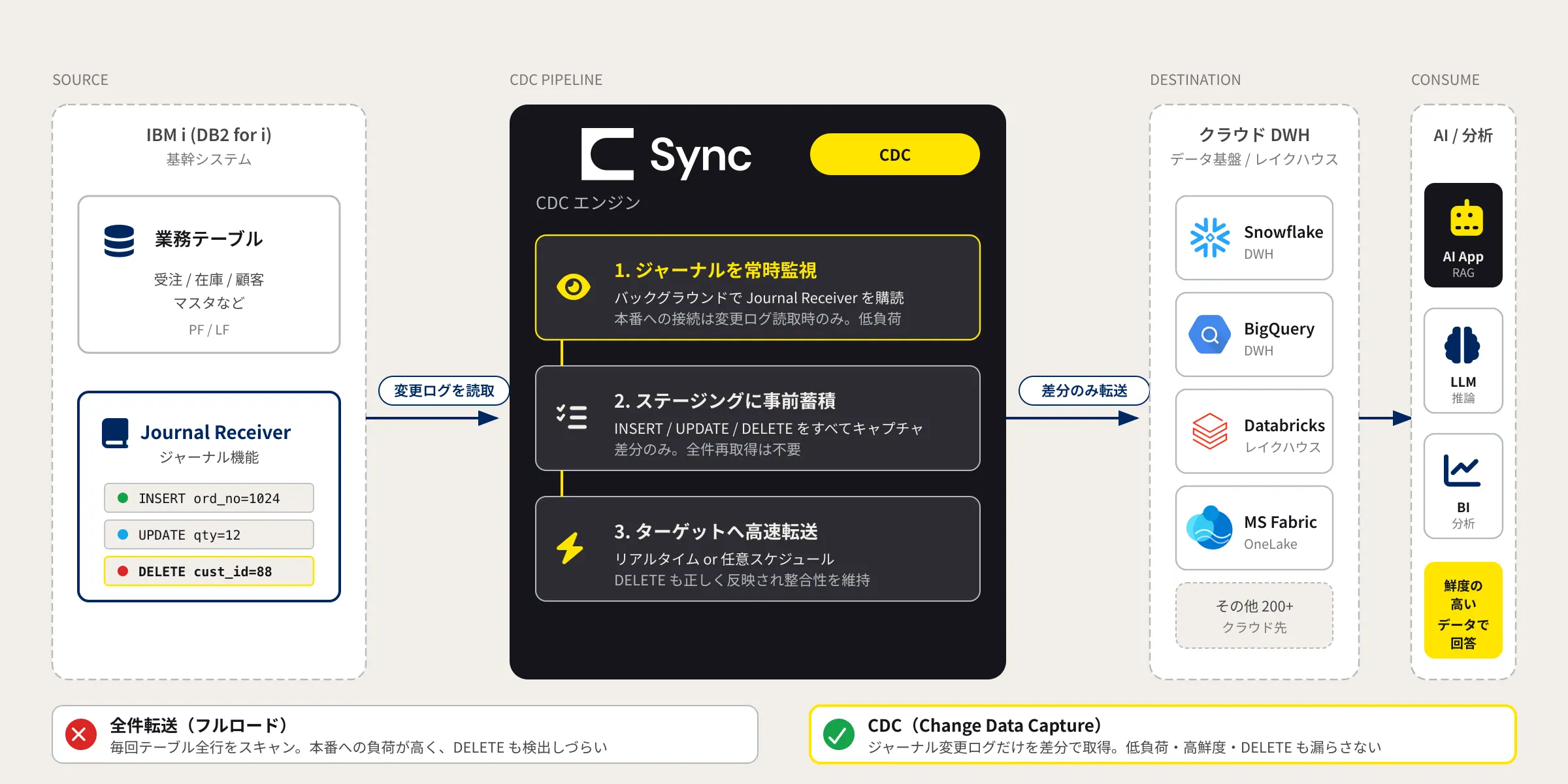Click the "基幹システム" subtitle
The width and height of the screenshot is (1568, 784).
(x=209, y=159)
